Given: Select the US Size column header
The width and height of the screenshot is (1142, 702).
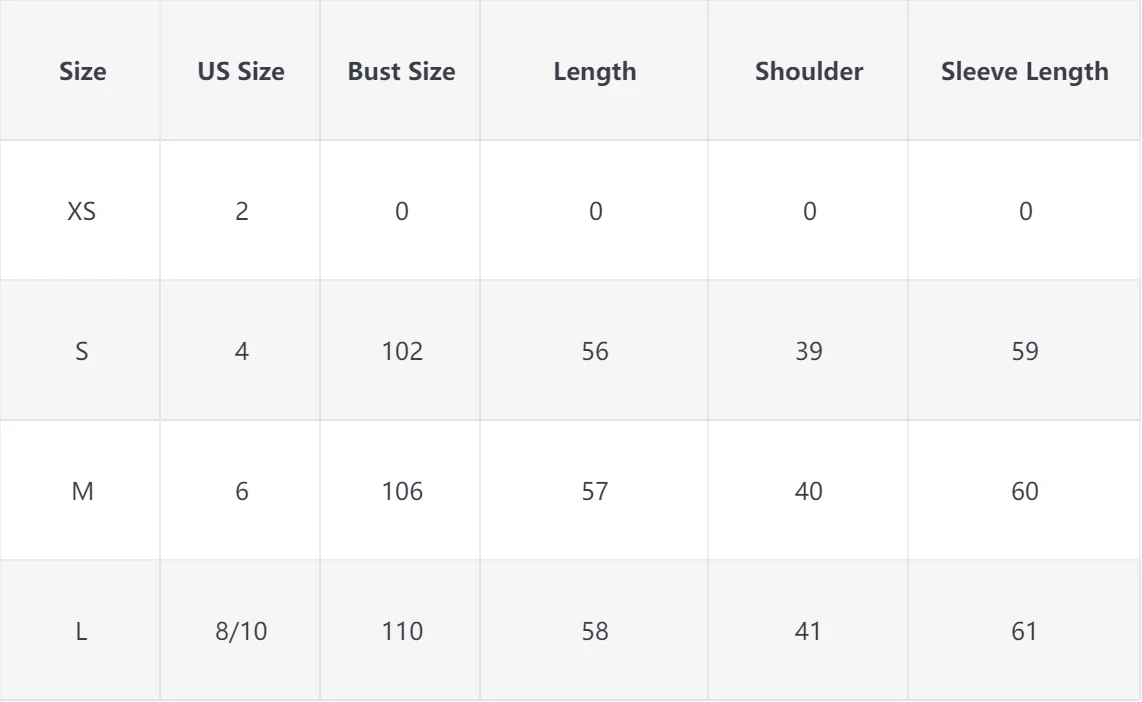Looking at the screenshot, I should coord(240,71).
